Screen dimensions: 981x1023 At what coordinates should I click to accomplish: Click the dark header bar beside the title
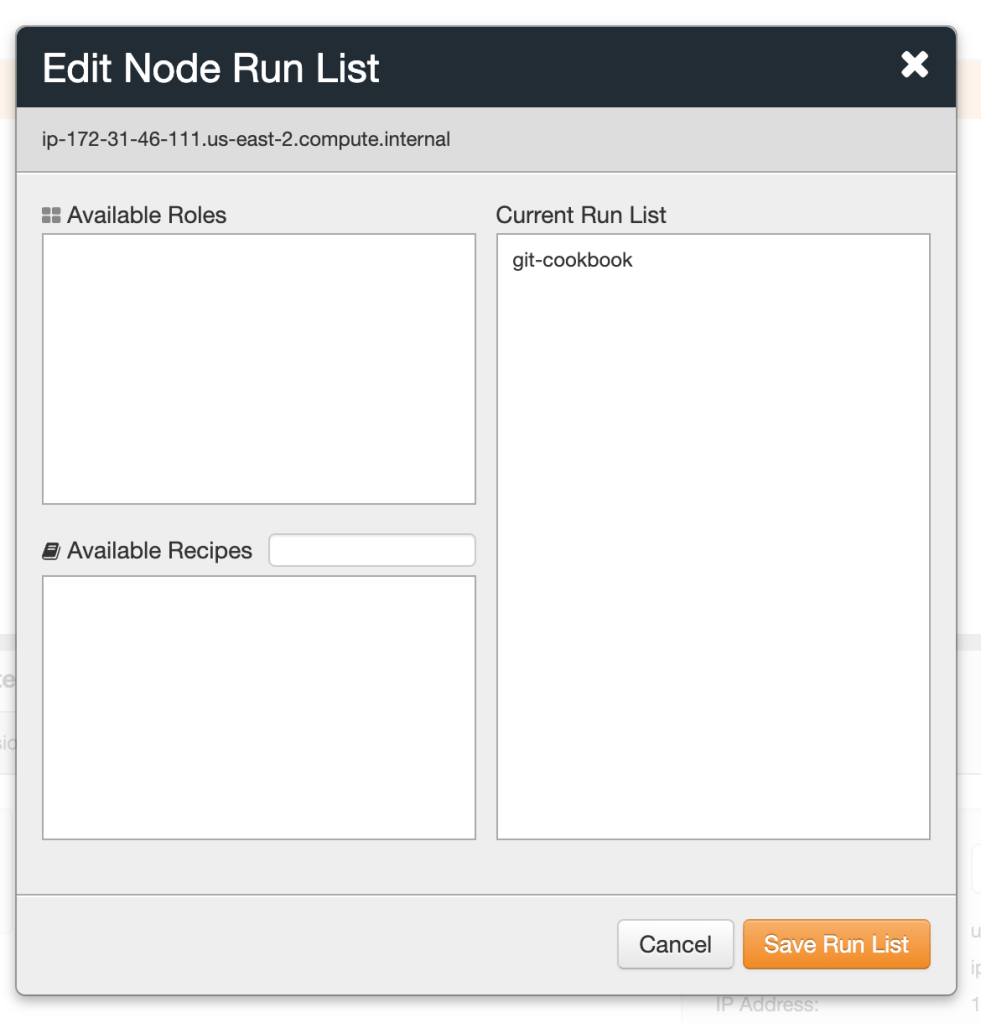click(640, 68)
